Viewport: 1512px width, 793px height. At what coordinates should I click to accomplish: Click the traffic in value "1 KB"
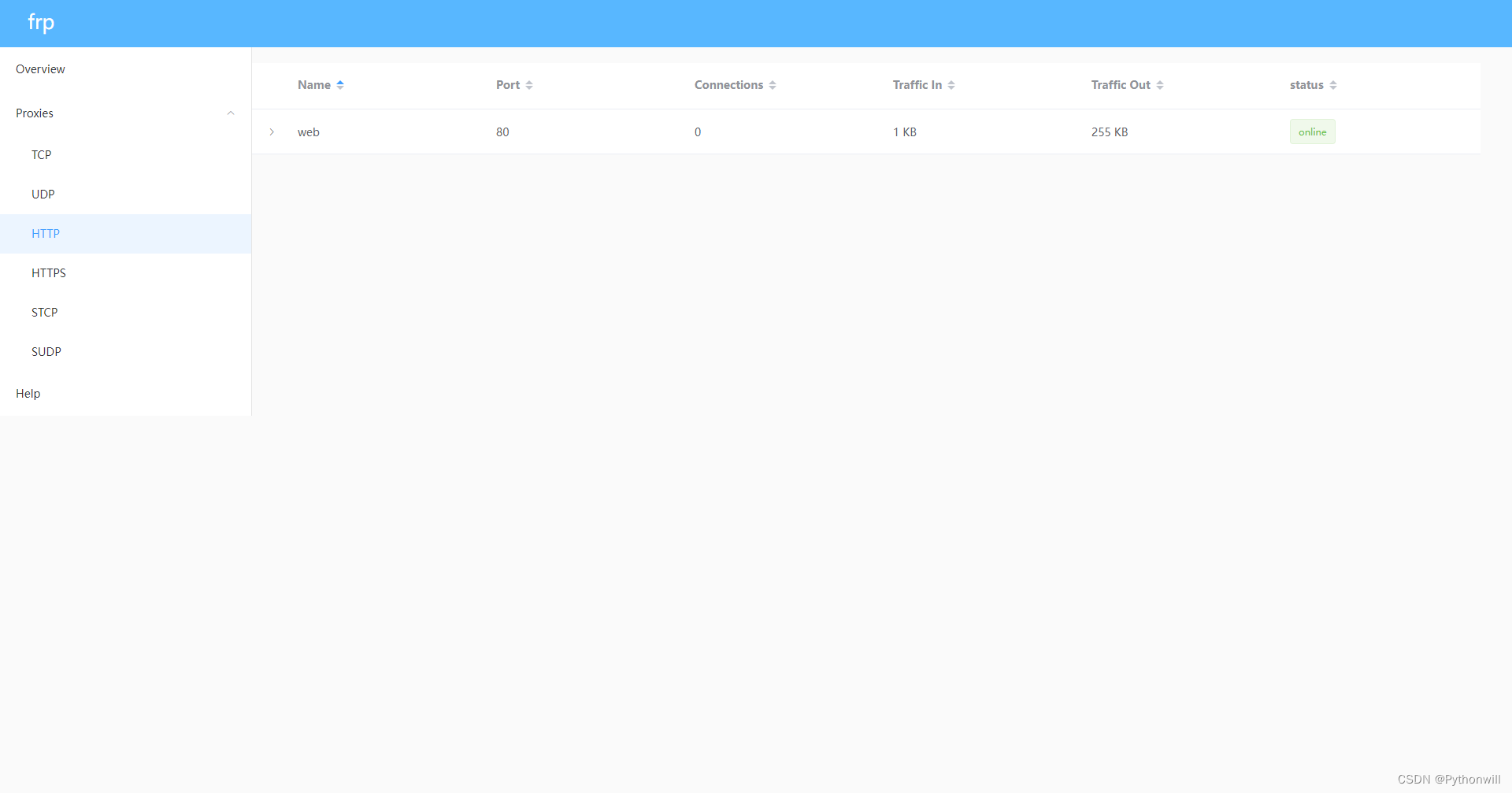(x=905, y=132)
